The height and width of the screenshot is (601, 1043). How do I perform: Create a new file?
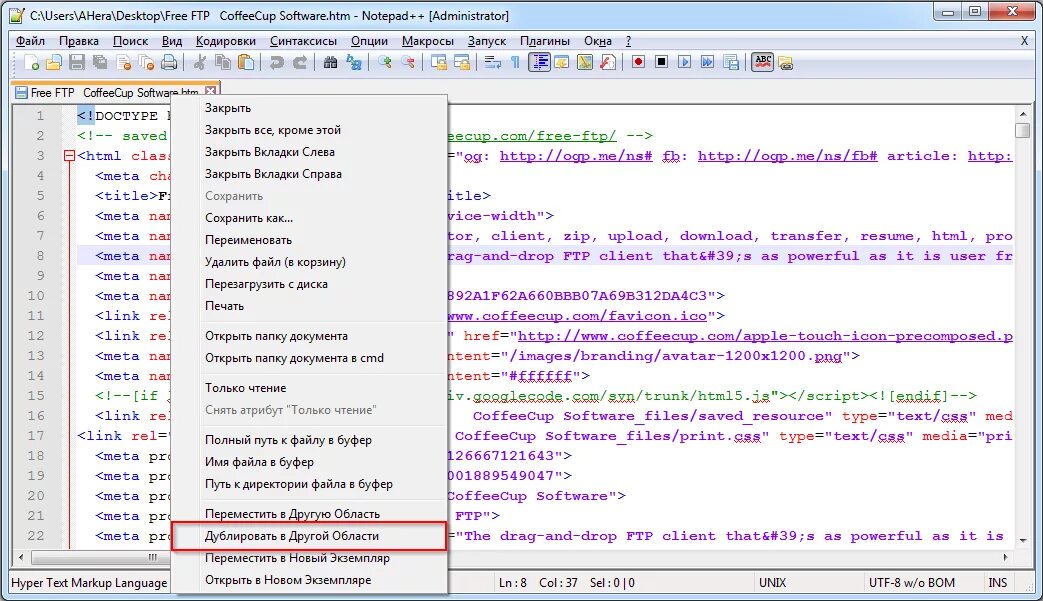33,62
